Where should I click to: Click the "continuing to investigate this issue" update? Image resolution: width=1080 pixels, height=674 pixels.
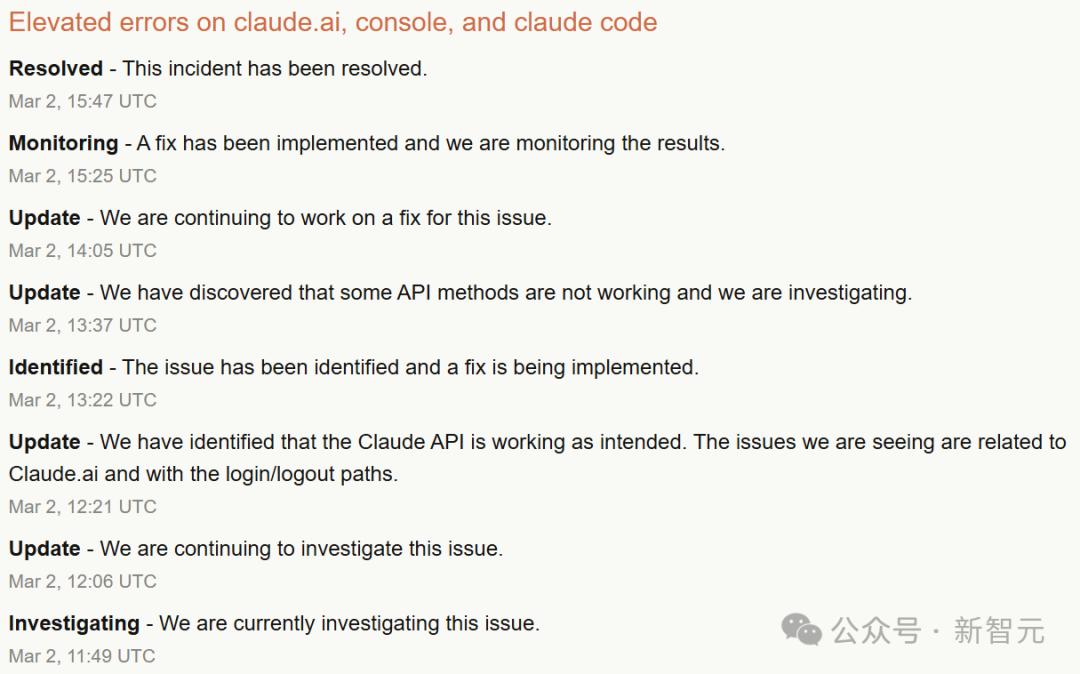point(302,549)
